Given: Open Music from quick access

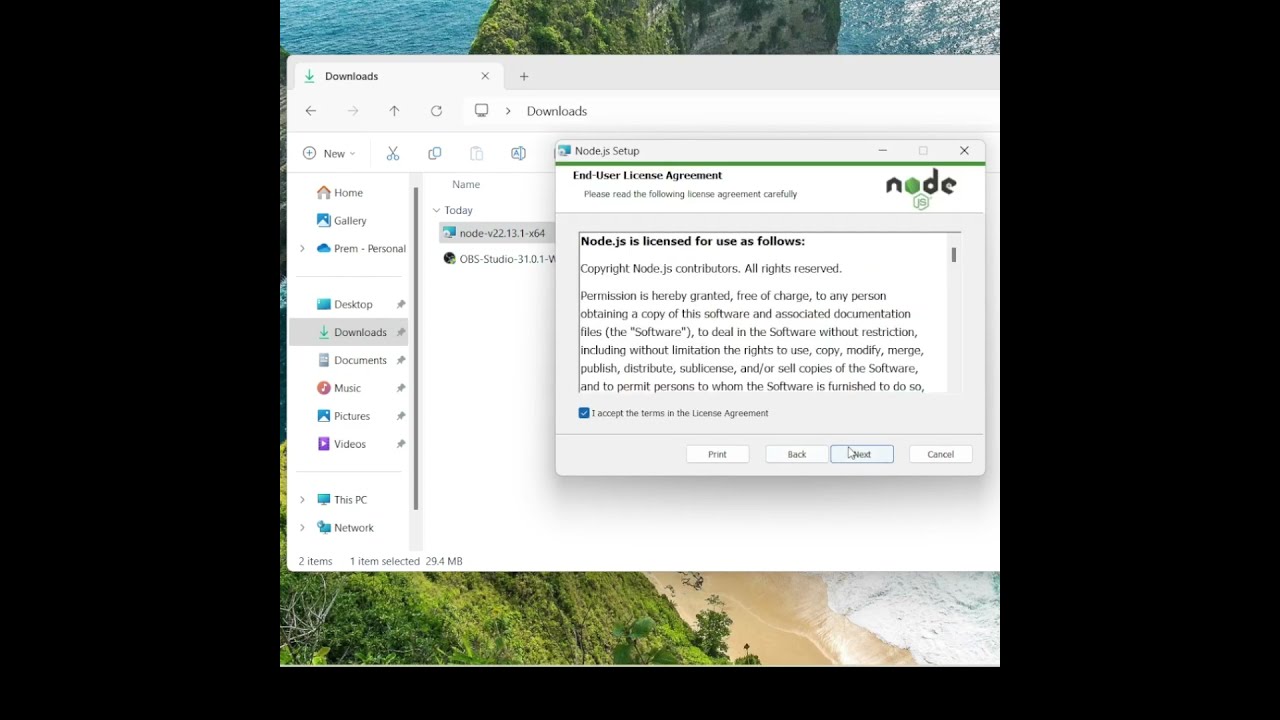Looking at the screenshot, I should (x=347, y=388).
